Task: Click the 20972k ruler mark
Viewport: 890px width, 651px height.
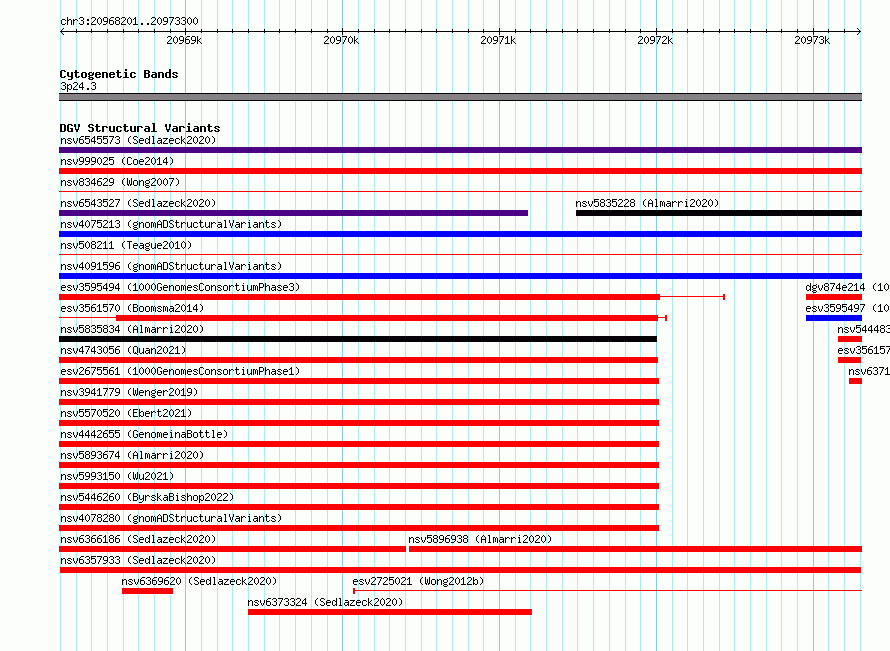Action: pyautogui.click(x=655, y=40)
